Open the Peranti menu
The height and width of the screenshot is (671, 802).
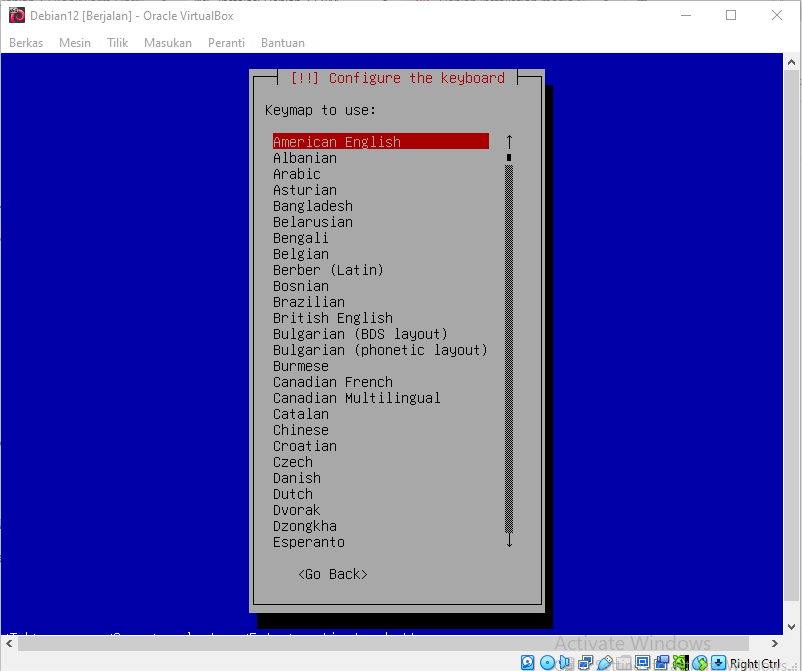pyautogui.click(x=226, y=43)
